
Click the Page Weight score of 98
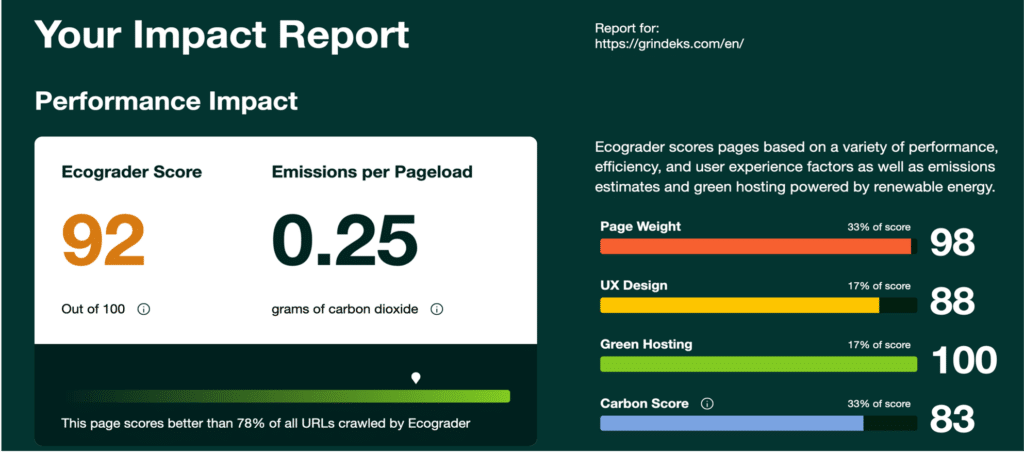click(x=952, y=242)
